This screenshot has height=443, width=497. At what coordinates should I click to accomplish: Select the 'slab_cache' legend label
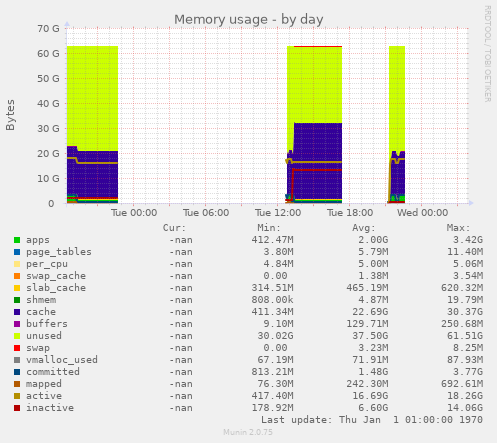click(56, 288)
